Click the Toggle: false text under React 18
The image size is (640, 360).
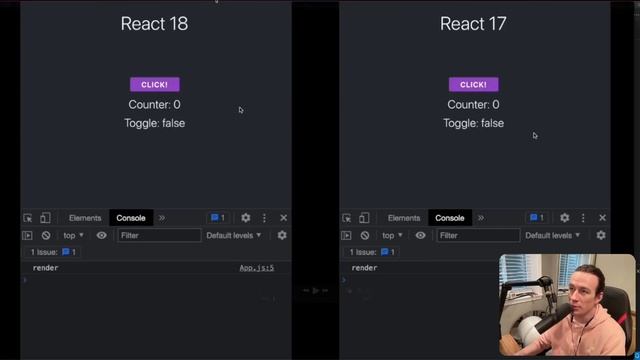pyautogui.click(x=155, y=123)
